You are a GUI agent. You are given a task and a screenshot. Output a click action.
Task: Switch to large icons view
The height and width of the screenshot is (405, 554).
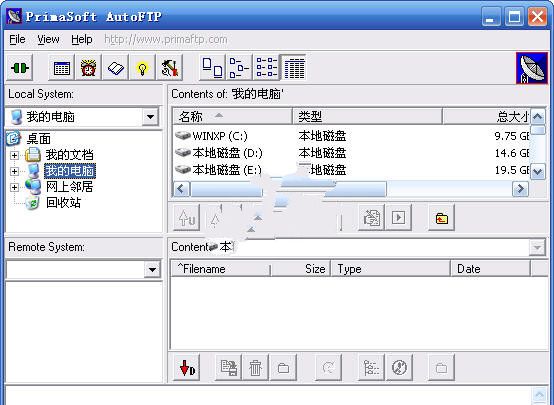[x=212, y=67]
